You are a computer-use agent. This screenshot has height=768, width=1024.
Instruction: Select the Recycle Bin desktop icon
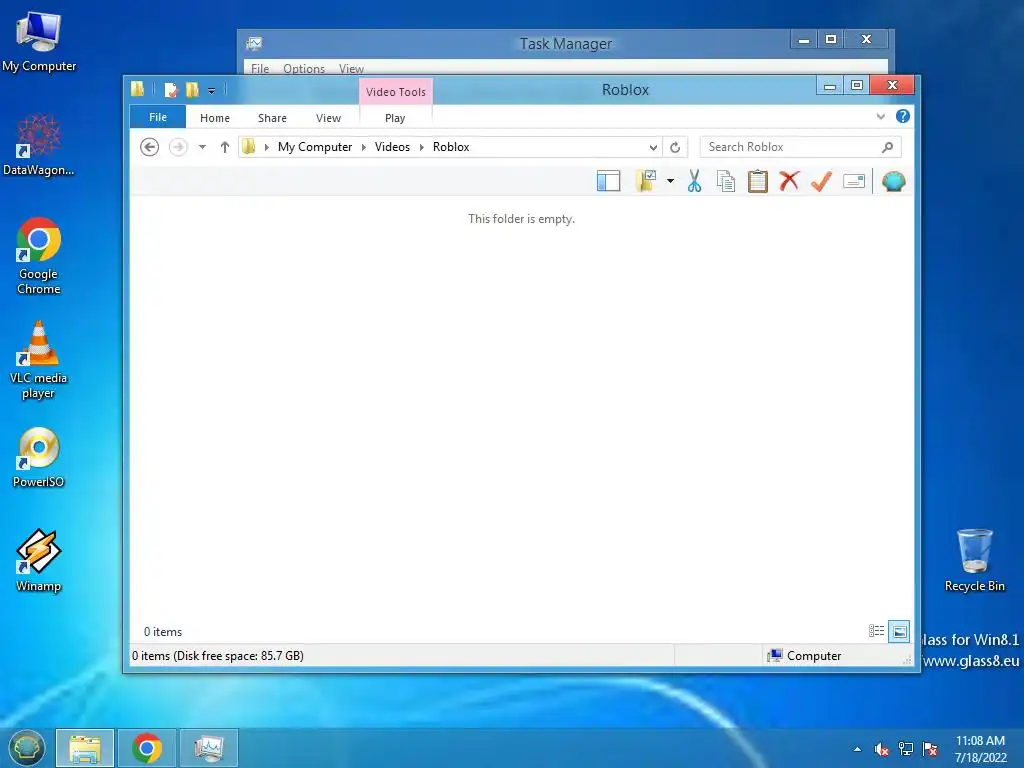pyautogui.click(x=974, y=560)
